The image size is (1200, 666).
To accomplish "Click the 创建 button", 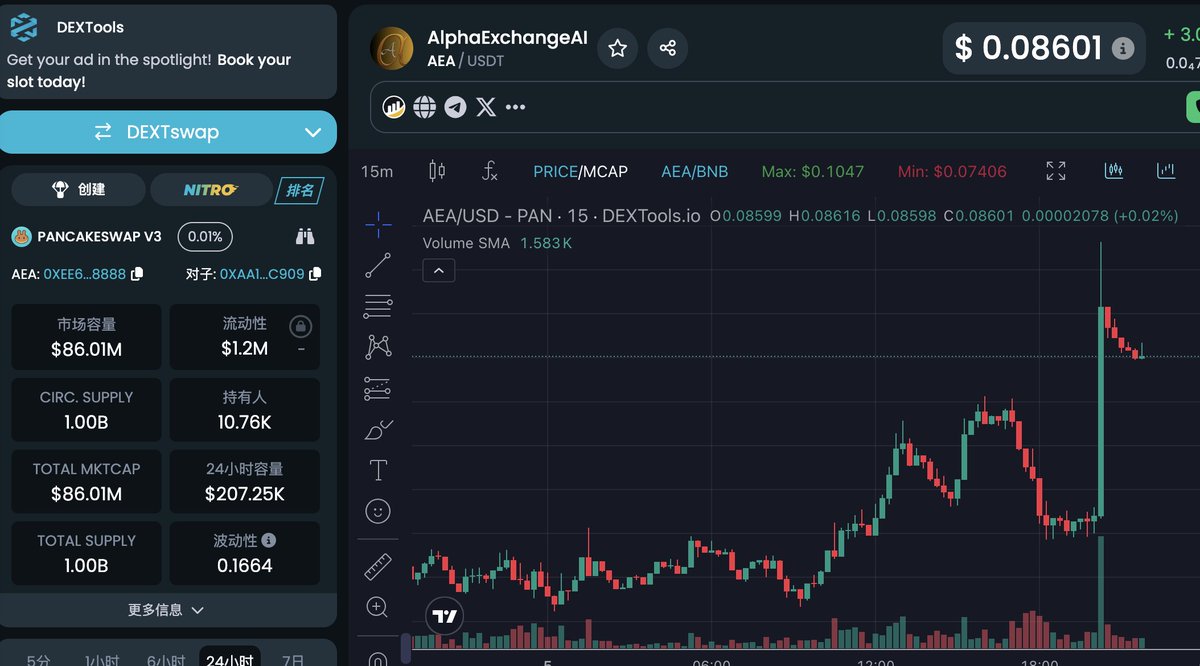I will pos(79,189).
